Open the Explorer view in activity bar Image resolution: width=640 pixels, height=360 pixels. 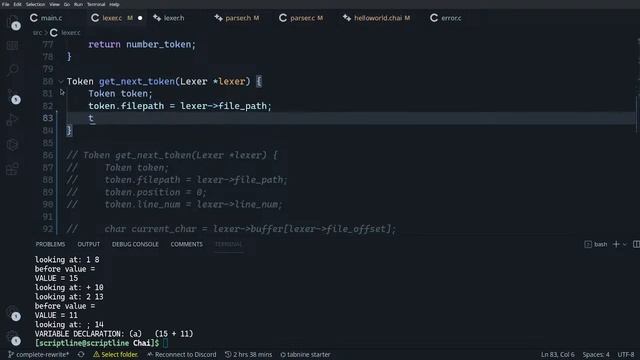tap(13, 22)
